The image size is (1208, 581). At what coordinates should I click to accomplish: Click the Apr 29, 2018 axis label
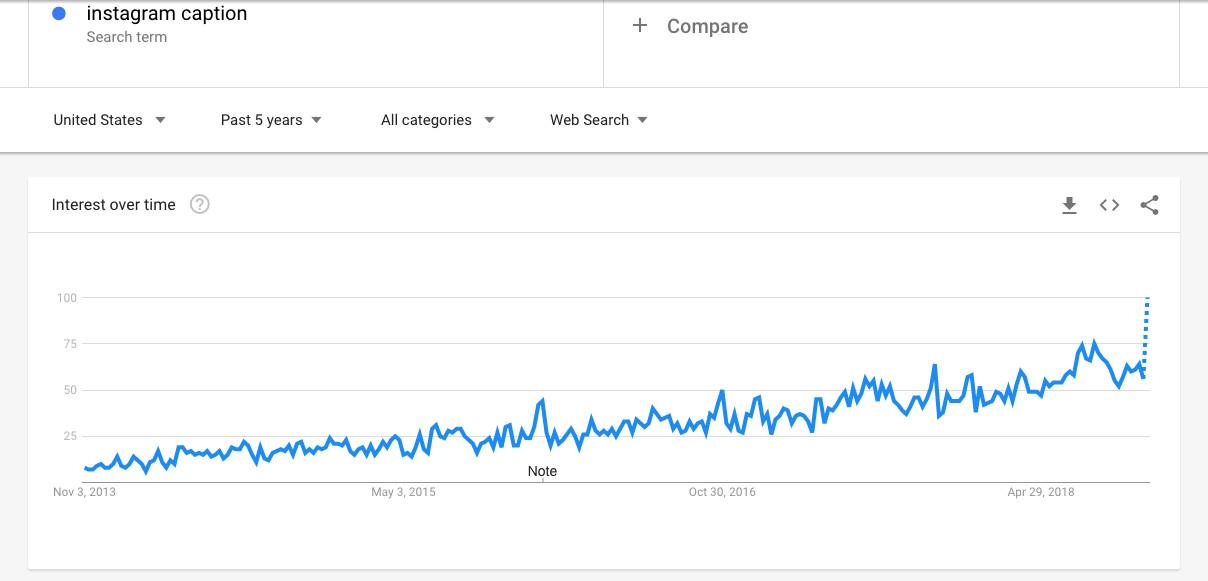pyautogui.click(x=1040, y=492)
